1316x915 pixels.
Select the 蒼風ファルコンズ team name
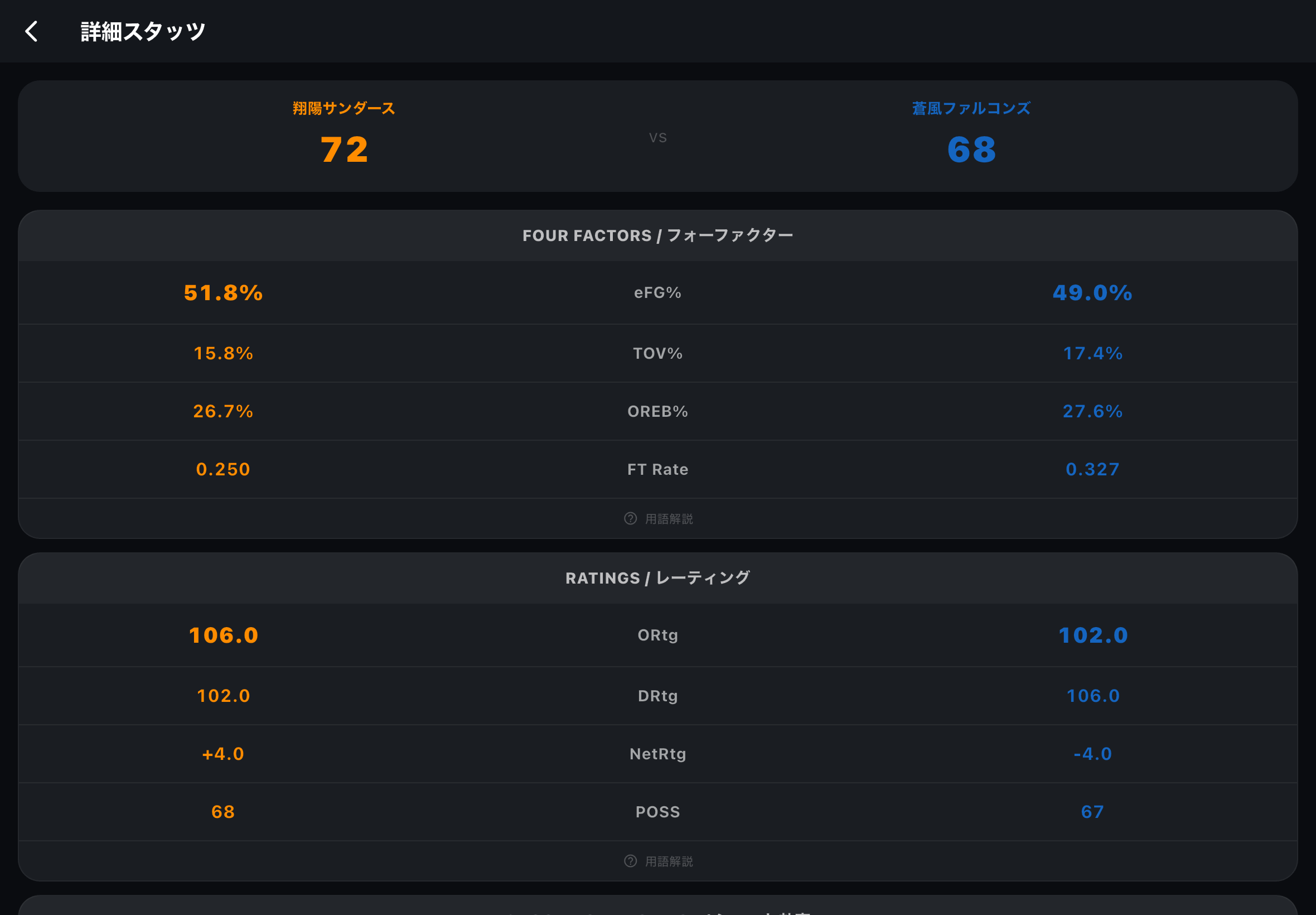point(971,108)
